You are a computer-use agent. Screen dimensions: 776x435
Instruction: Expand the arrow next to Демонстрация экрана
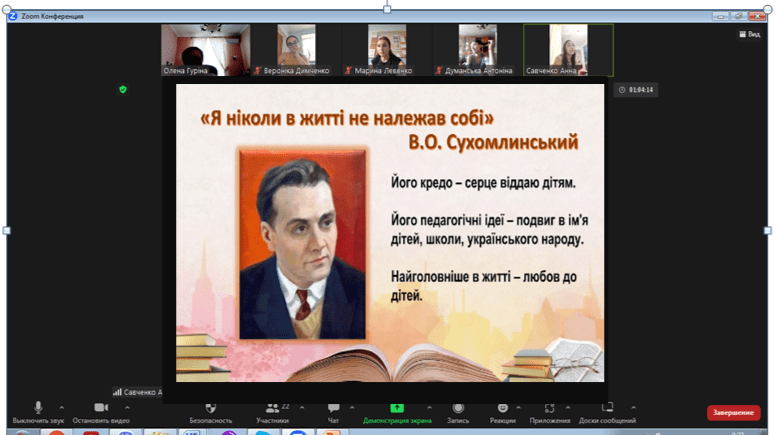[x=429, y=408]
